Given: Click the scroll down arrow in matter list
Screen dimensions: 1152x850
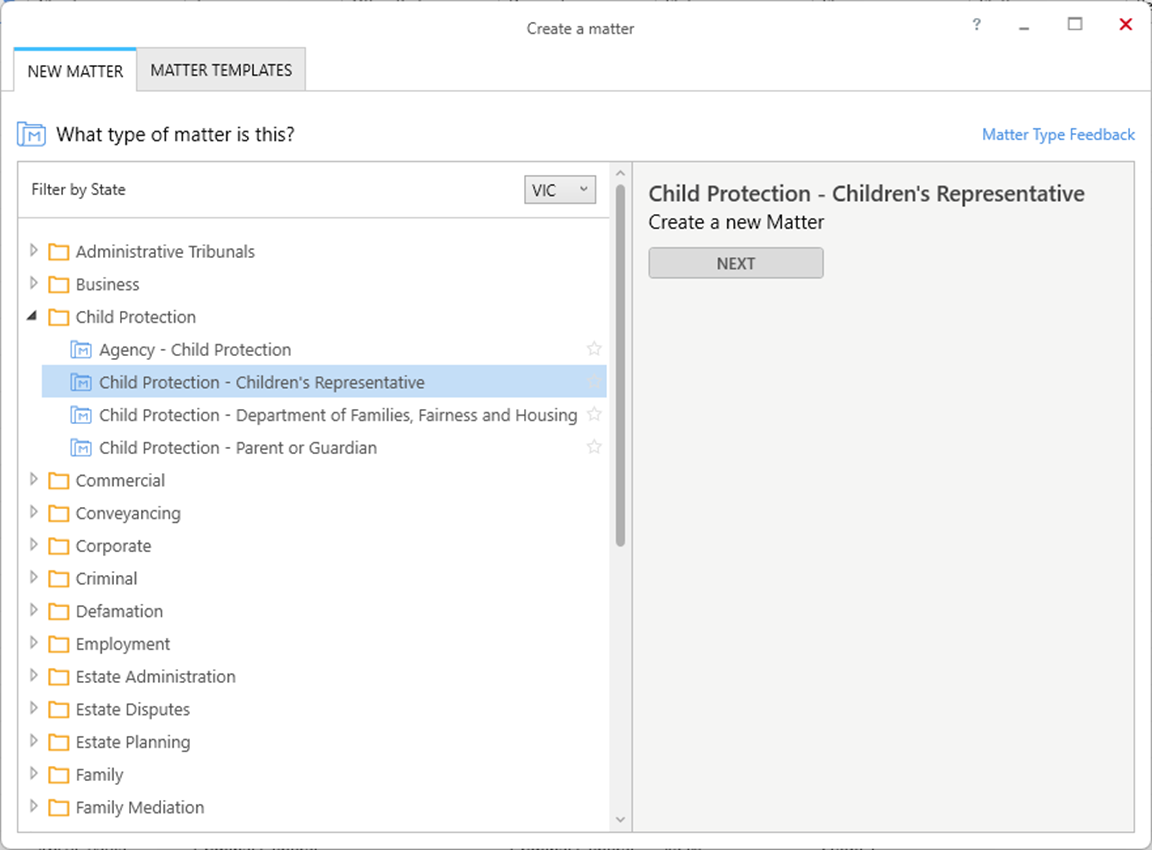Looking at the screenshot, I should pos(620,820).
